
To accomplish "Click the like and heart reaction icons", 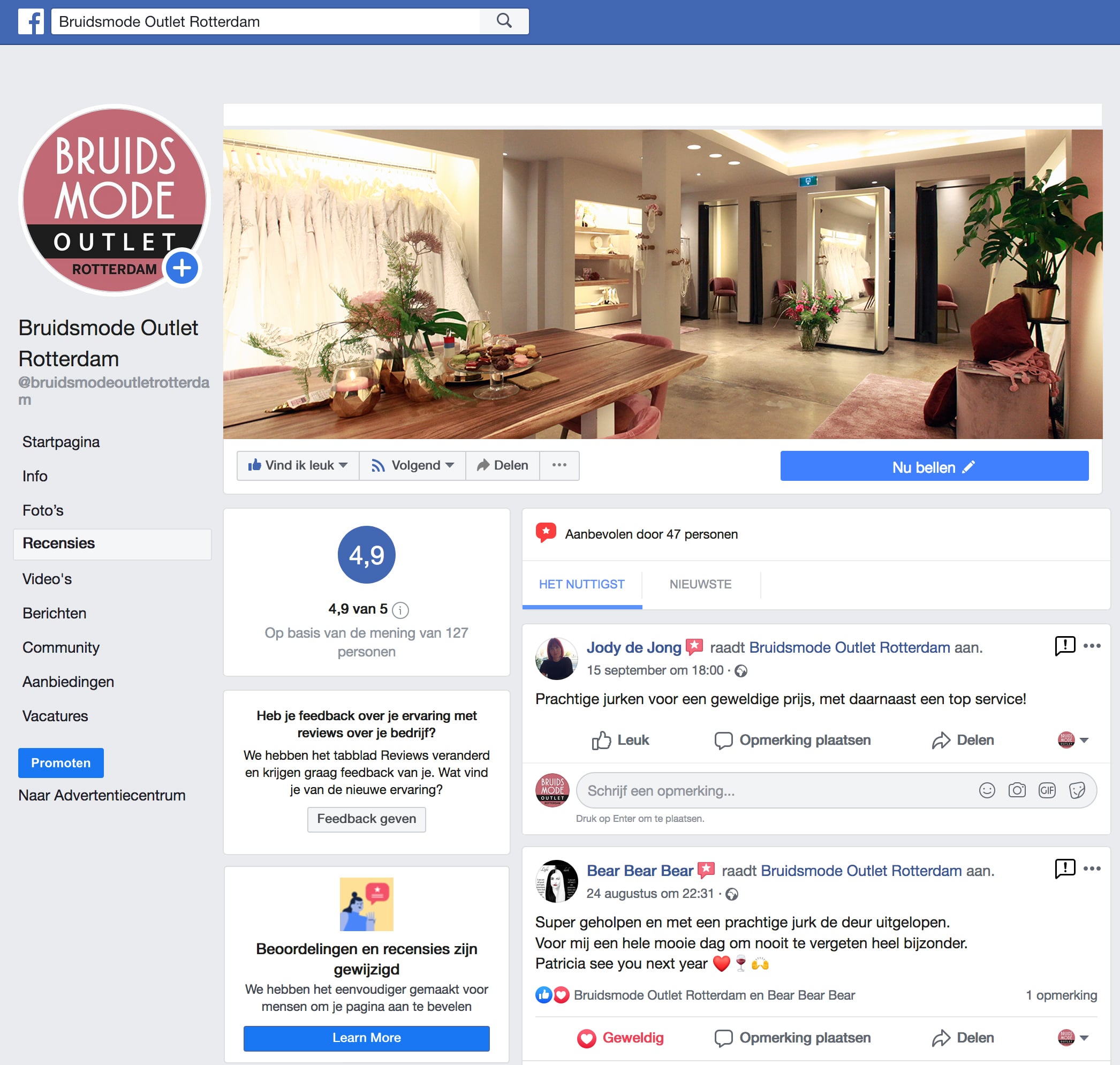I will tap(553, 995).
